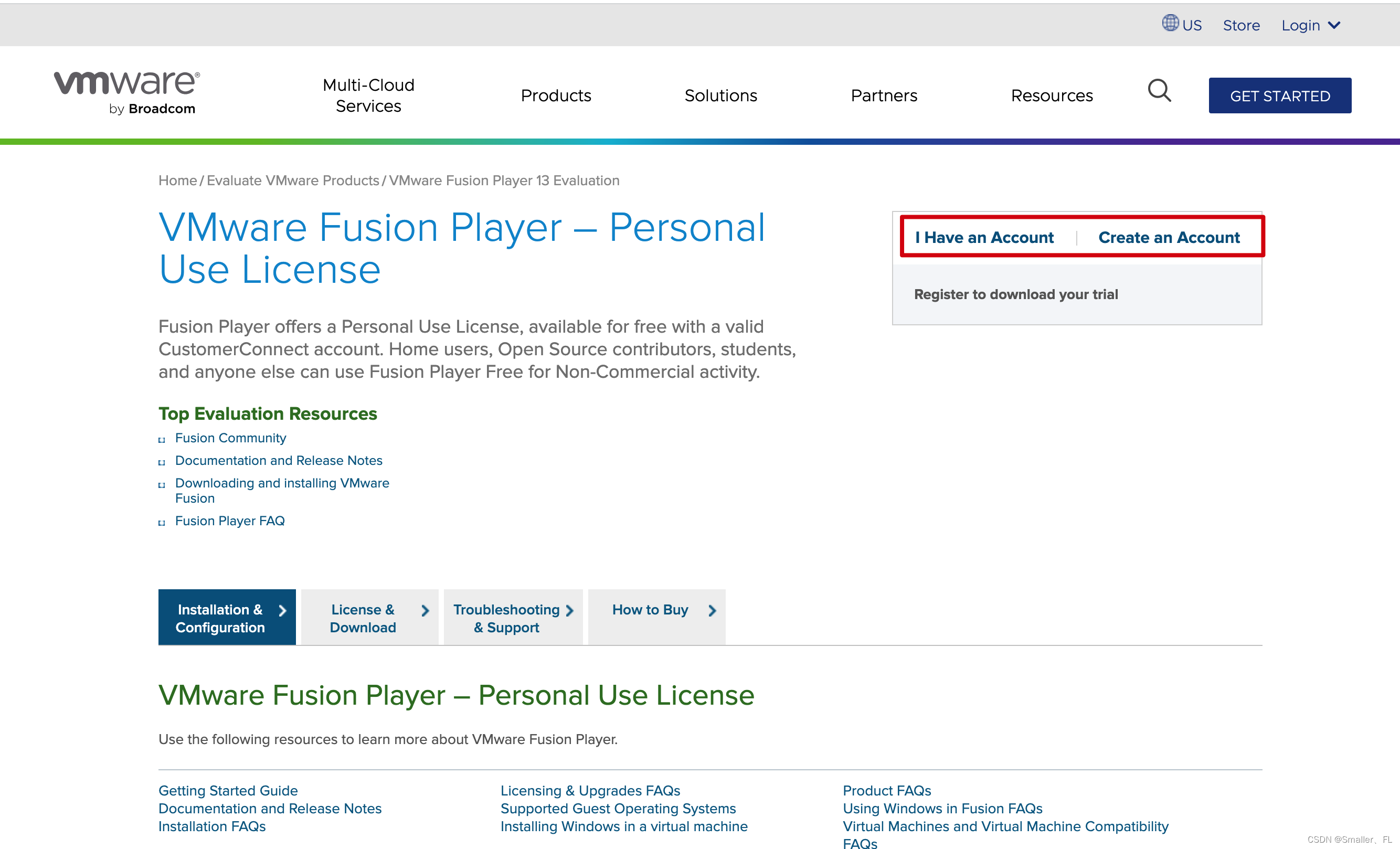Select the I Have an Account tab
Viewport: 1400px width, 849px height.
984,238
